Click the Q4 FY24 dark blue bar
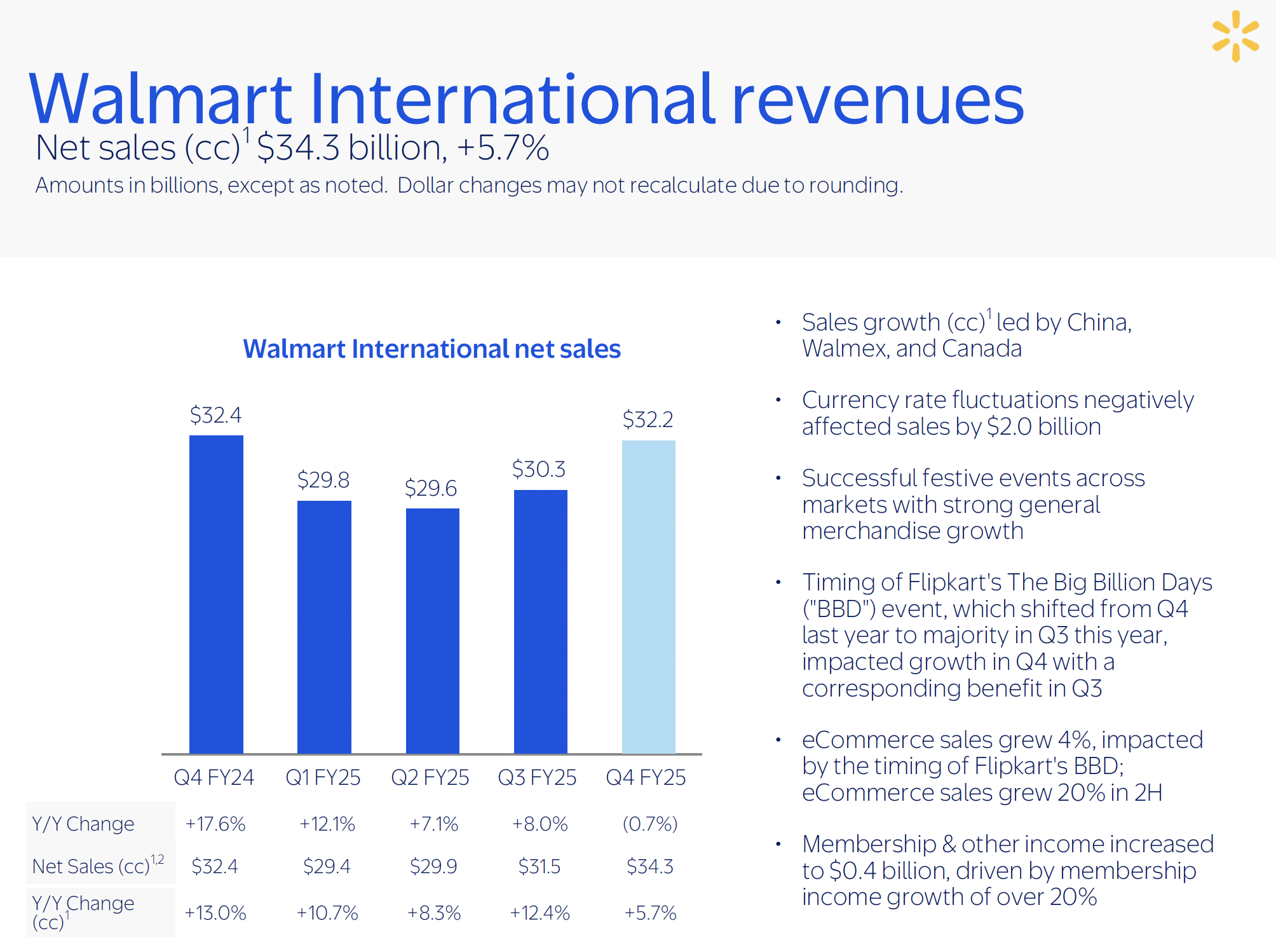The width and height of the screenshot is (1276, 952). tap(216, 594)
